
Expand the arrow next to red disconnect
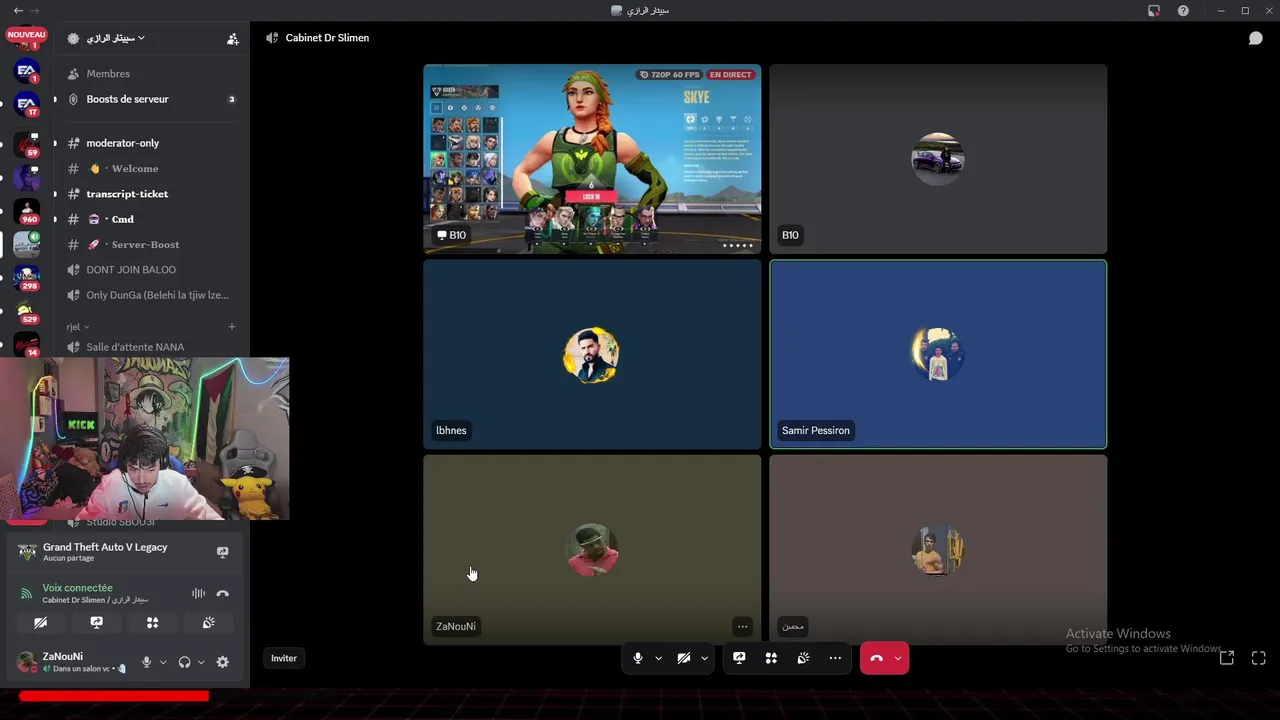(898, 658)
